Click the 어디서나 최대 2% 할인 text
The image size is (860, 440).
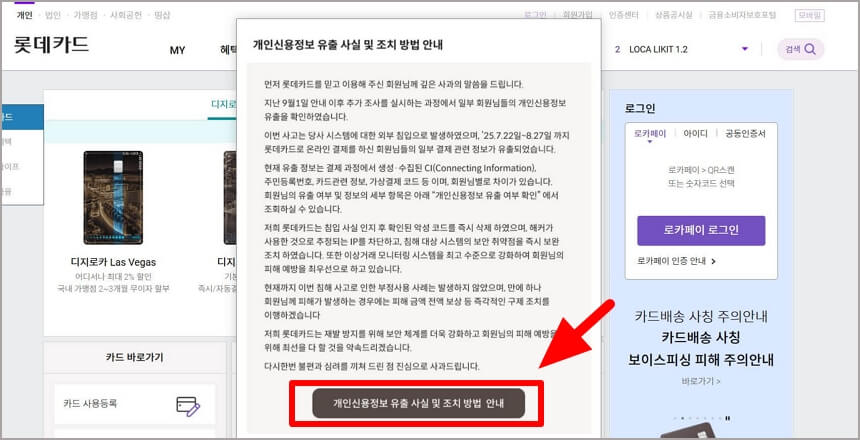[113, 277]
